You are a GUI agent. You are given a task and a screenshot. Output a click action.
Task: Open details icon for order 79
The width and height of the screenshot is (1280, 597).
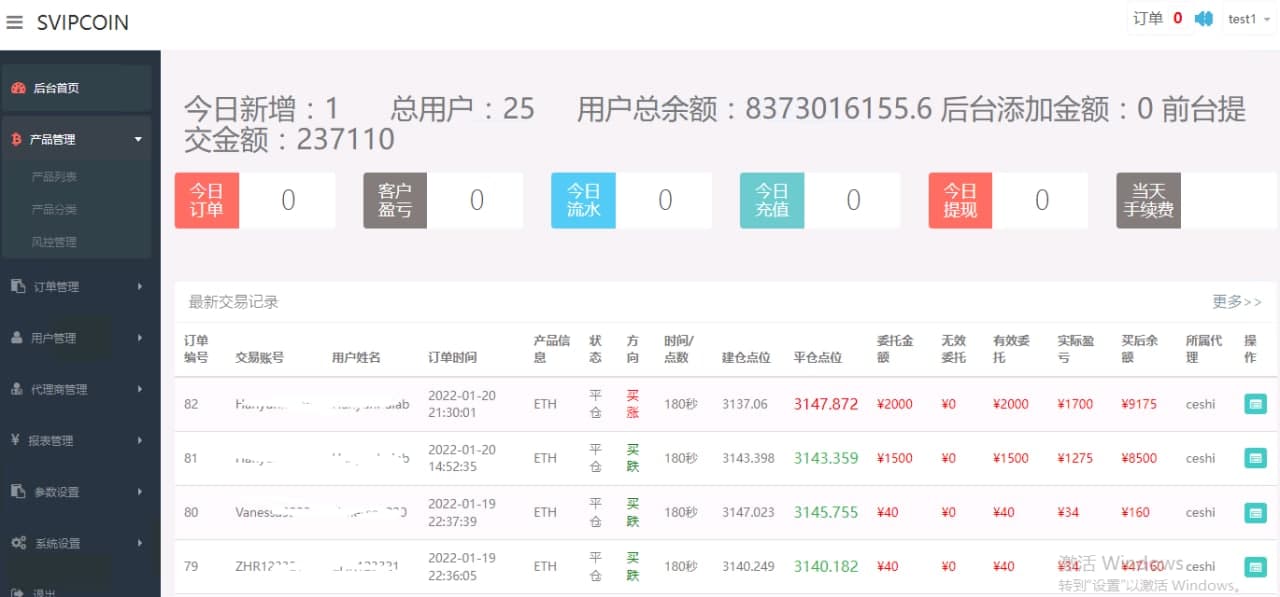pos(1255,566)
